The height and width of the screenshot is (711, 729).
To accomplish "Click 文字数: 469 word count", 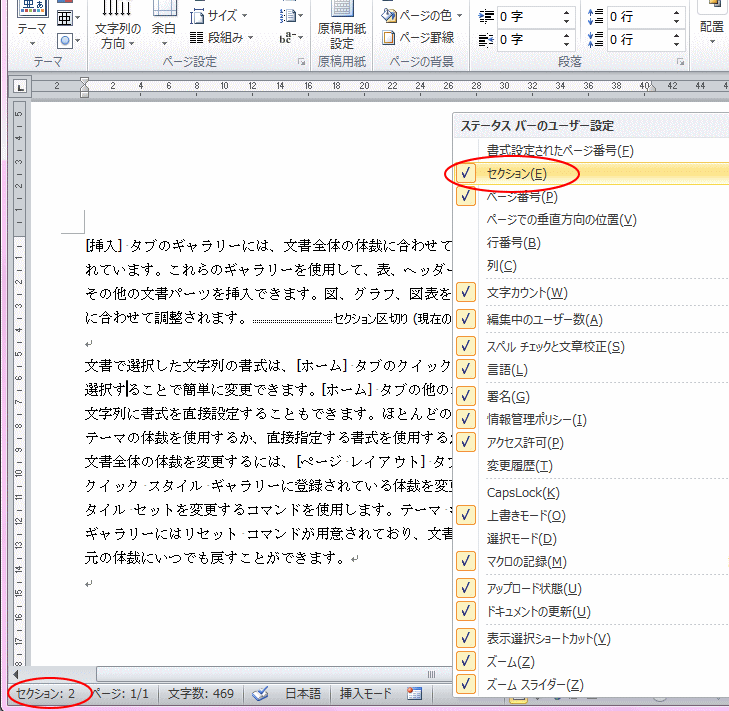I will 201,694.
